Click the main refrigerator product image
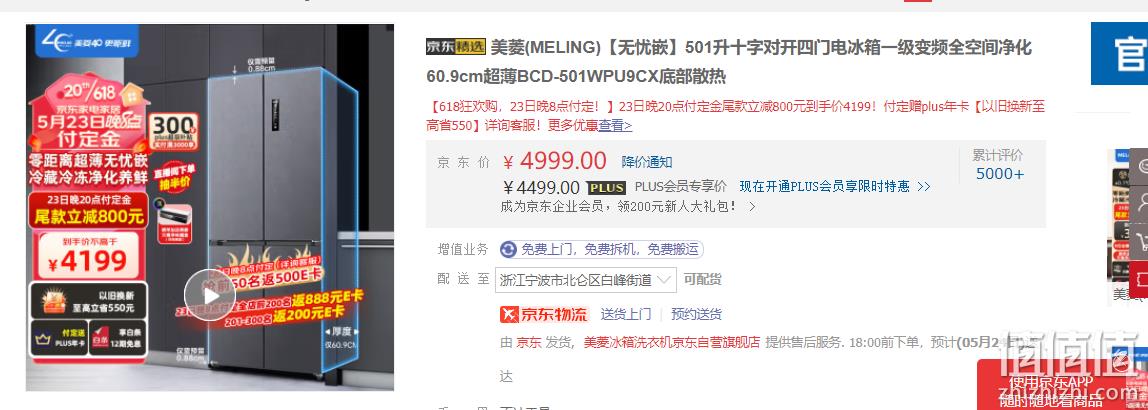This screenshot has height=410, width=1148. tap(210, 207)
